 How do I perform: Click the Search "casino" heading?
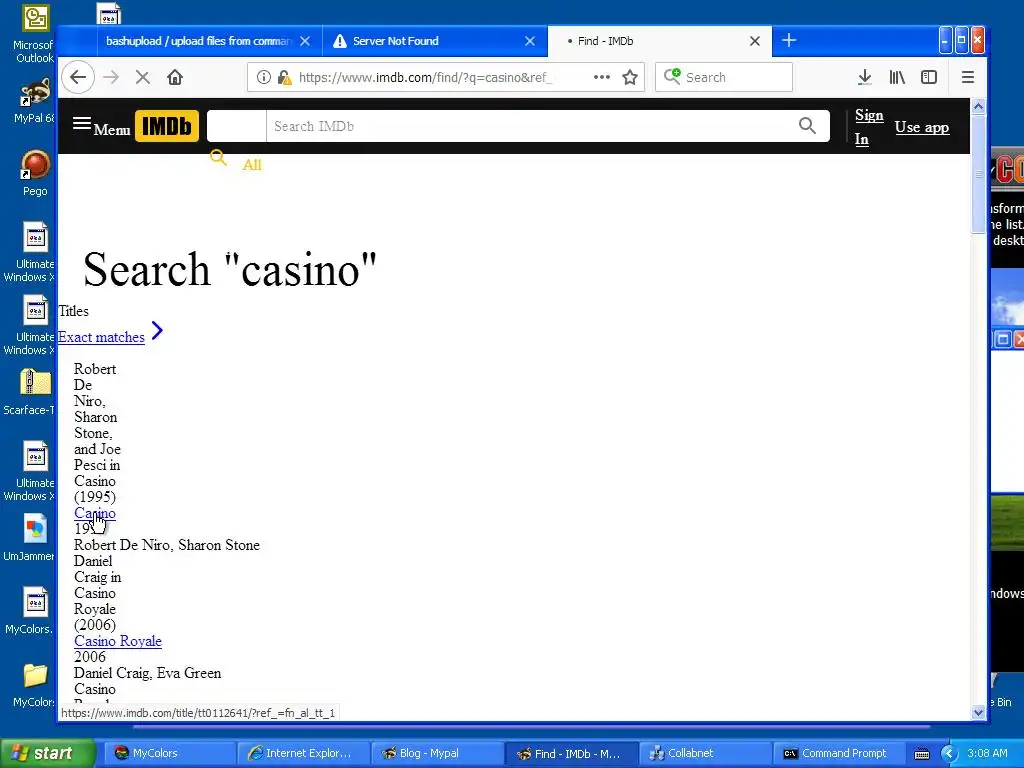[230, 269]
